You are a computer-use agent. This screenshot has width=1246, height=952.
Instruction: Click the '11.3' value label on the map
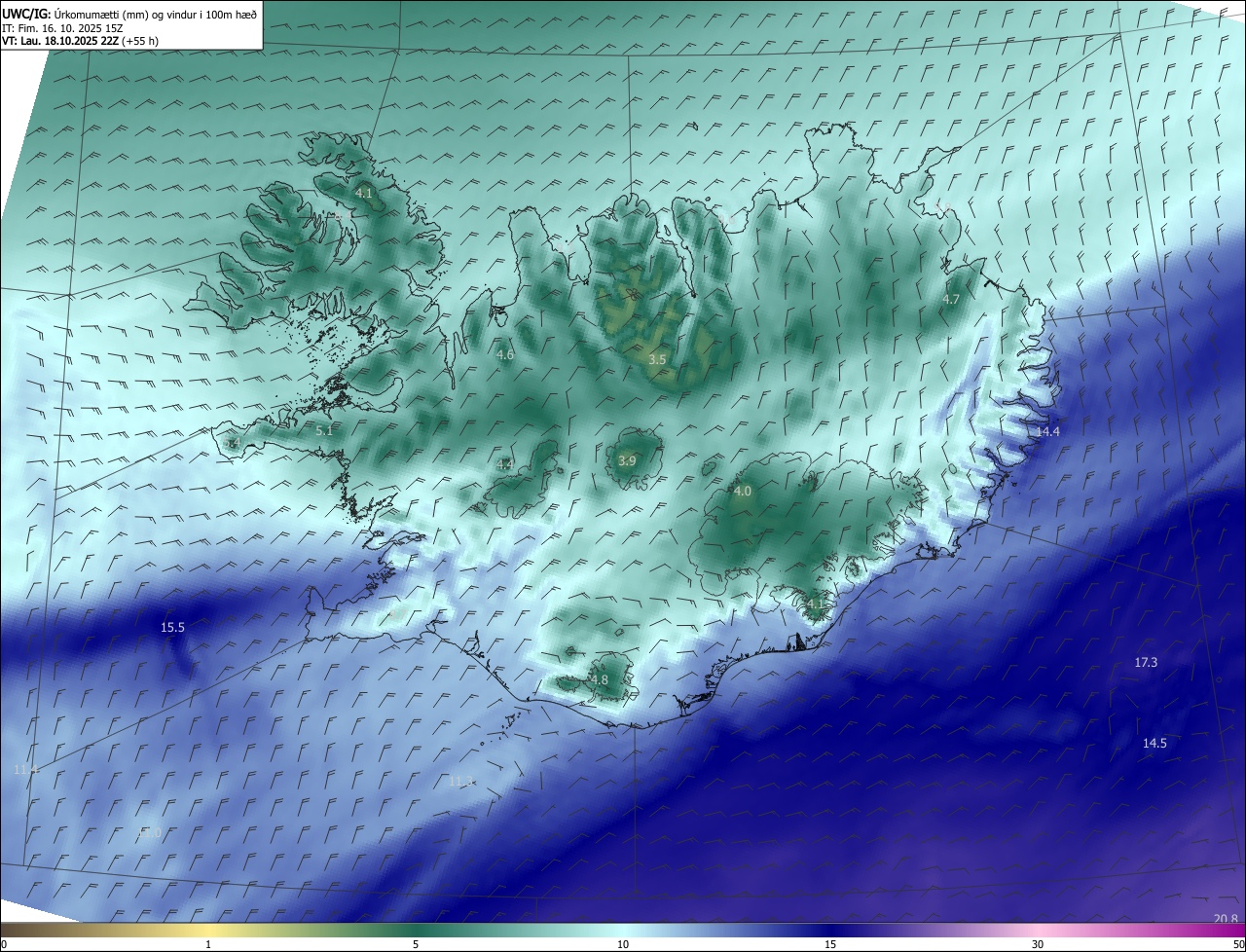(461, 781)
